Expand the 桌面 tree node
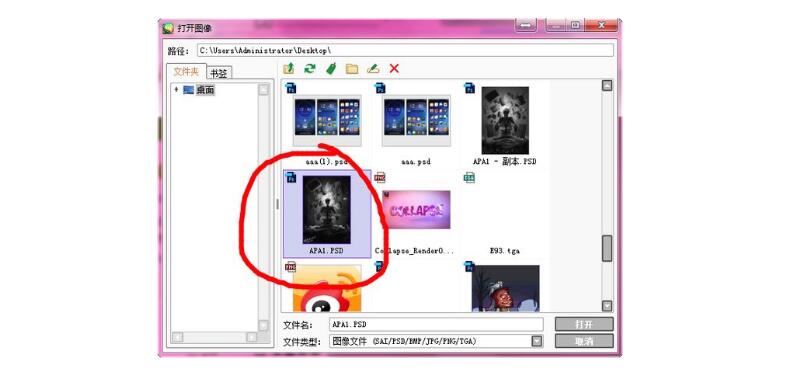Screen dimensions: 795x379 coord(176,90)
